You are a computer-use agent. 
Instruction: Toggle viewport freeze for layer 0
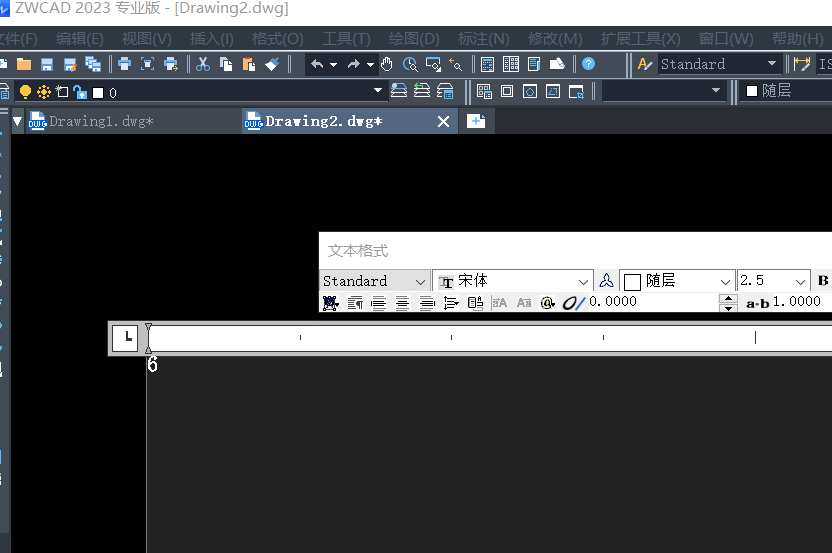62,92
